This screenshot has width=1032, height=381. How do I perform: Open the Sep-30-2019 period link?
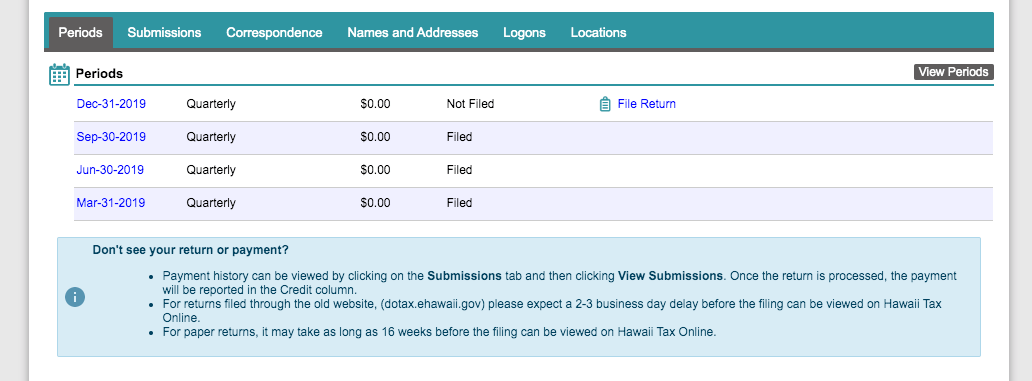pyautogui.click(x=111, y=137)
